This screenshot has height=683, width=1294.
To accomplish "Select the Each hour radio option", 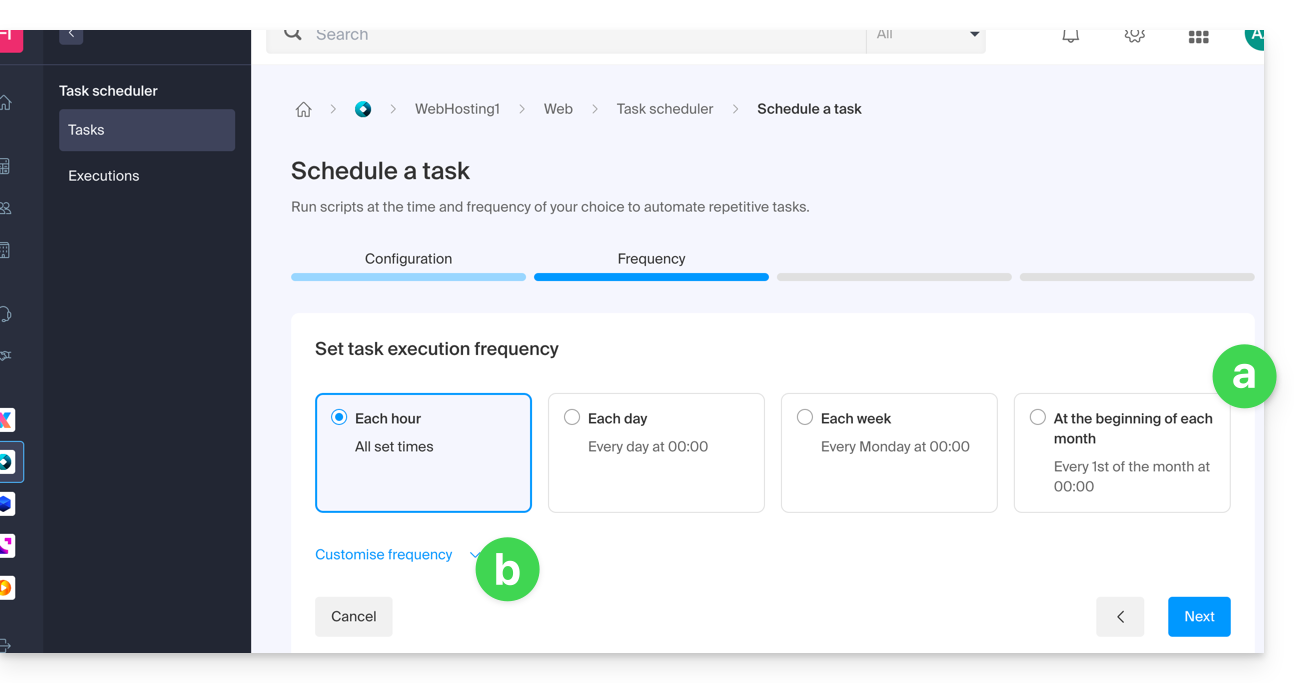I will click(x=340, y=418).
